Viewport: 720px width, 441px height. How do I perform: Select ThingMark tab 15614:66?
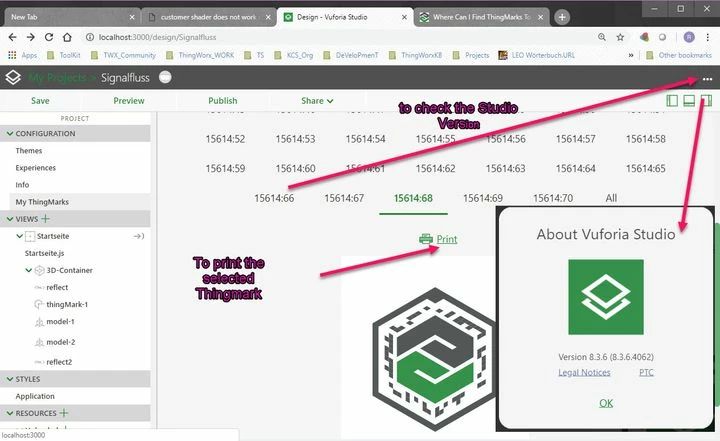(x=274, y=198)
